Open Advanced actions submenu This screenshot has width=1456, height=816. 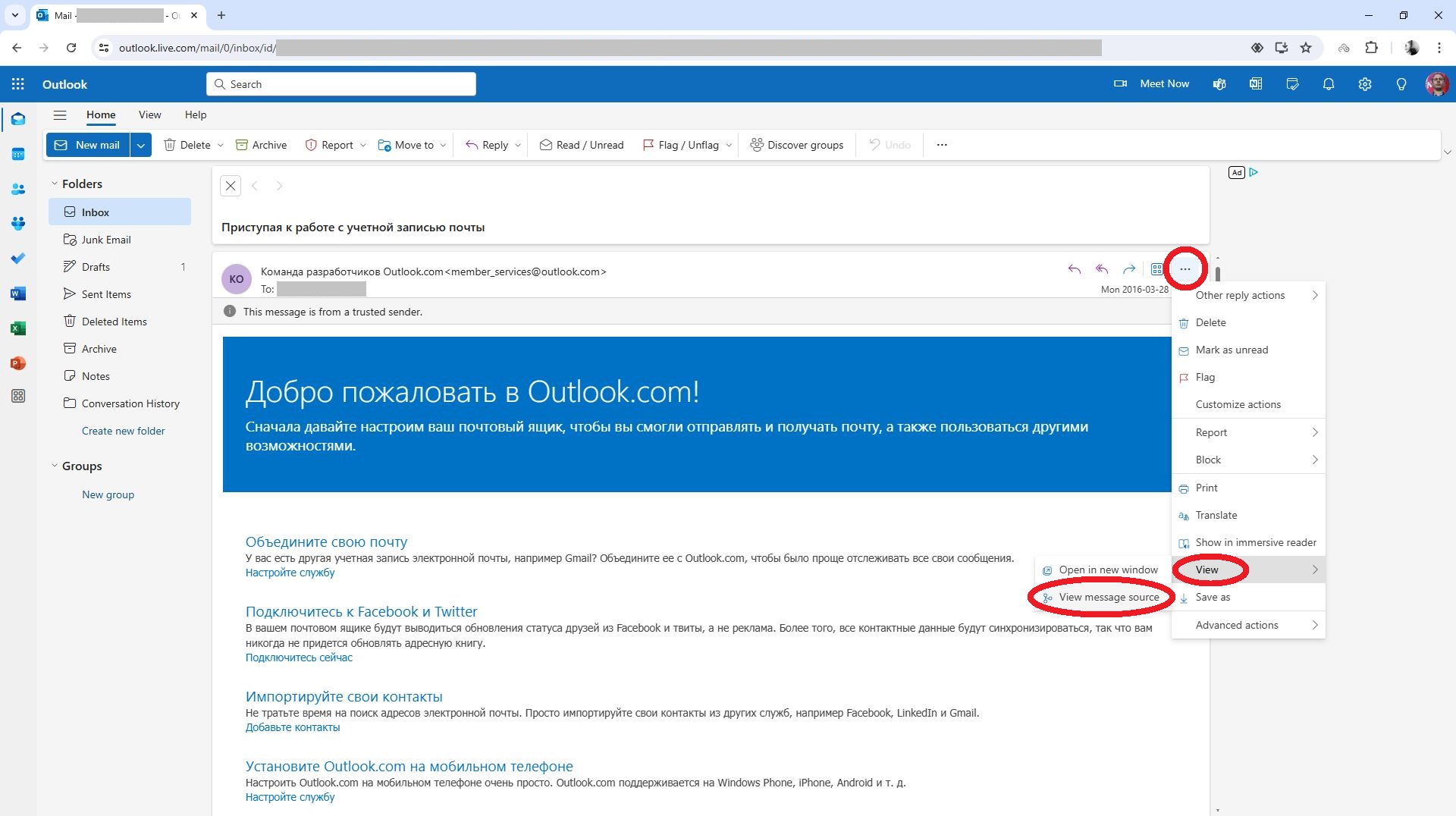coord(1248,626)
